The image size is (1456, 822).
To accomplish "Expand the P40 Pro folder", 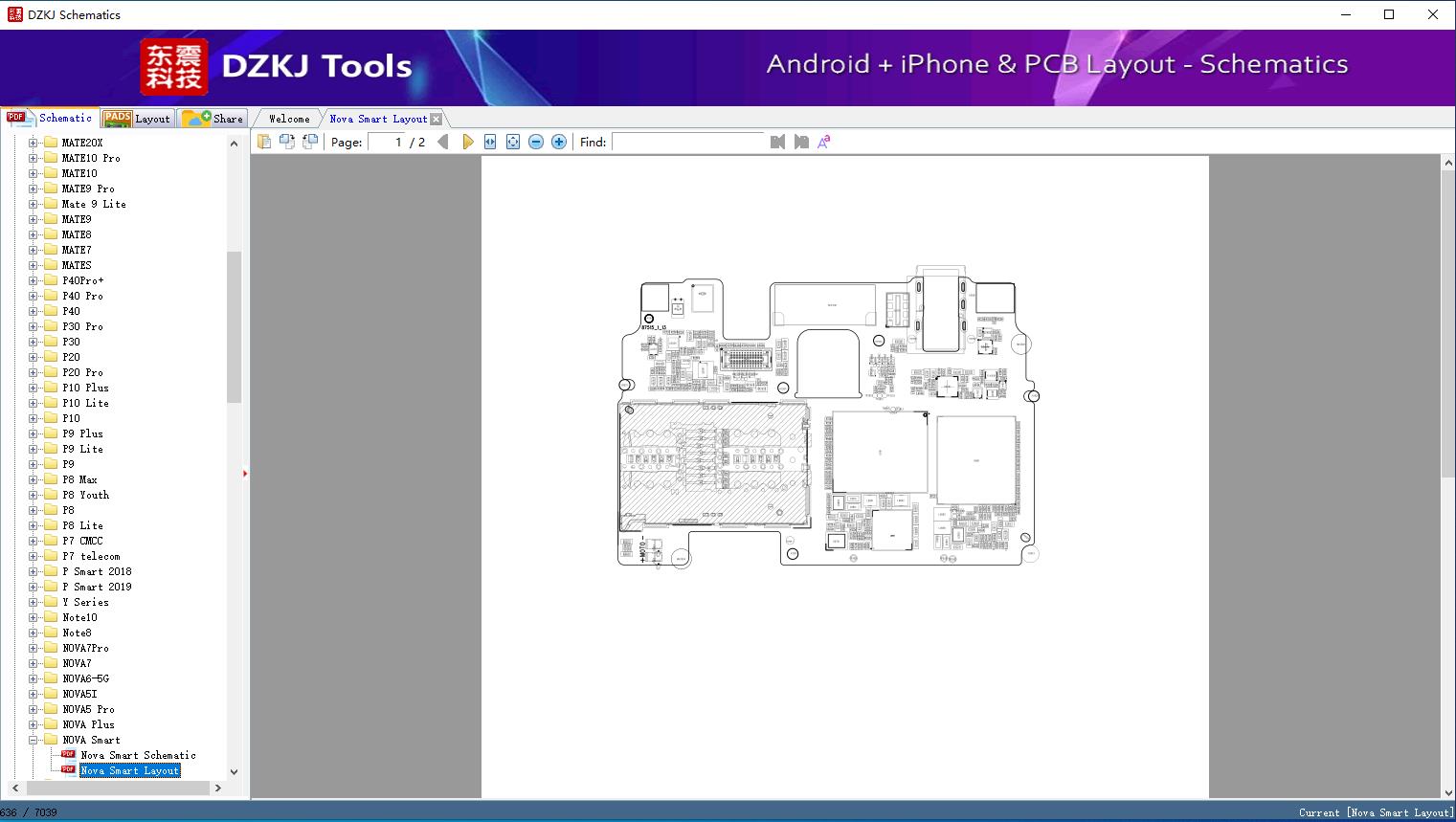I will click(34, 296).
